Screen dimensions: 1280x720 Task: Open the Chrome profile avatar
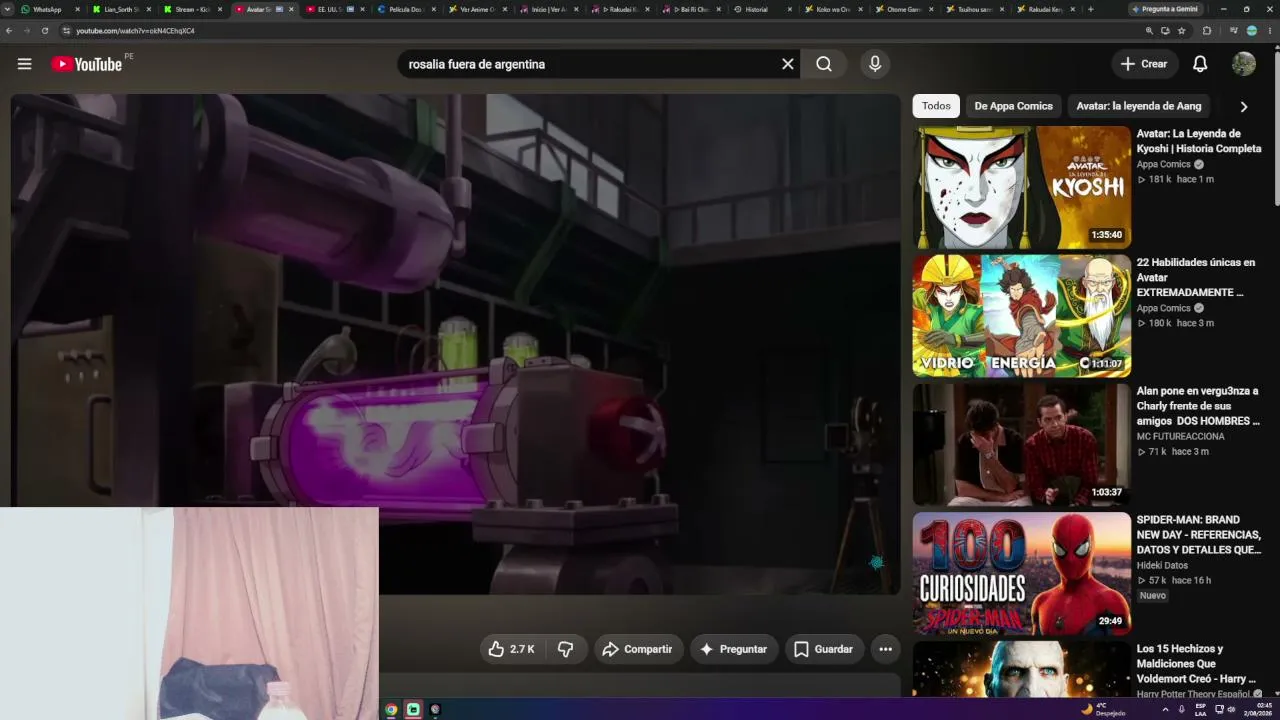point(1252,31)
